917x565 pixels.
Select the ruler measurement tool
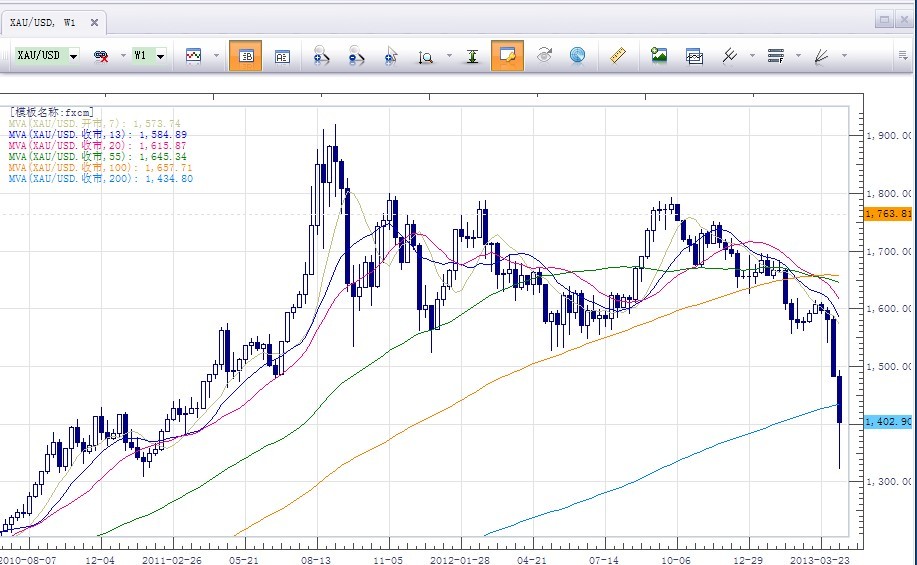[x=617, y=56]
